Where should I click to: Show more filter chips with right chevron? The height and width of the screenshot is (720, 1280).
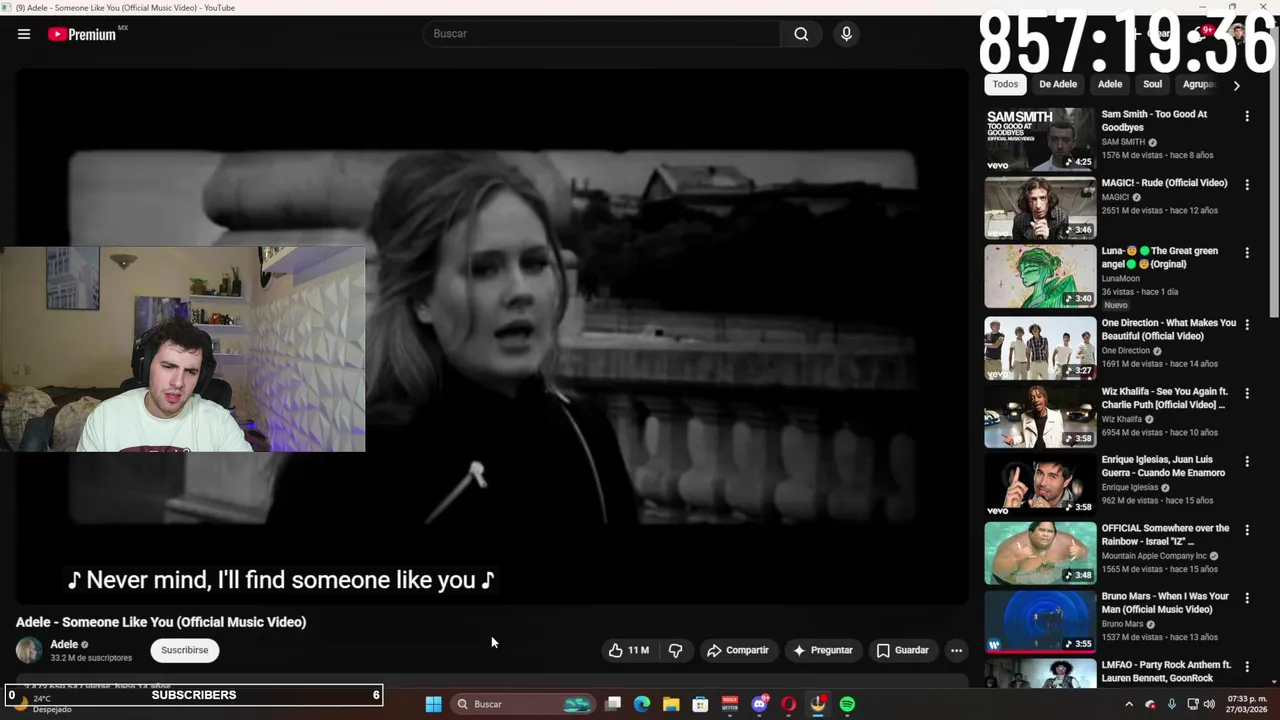pos(1236,85)
